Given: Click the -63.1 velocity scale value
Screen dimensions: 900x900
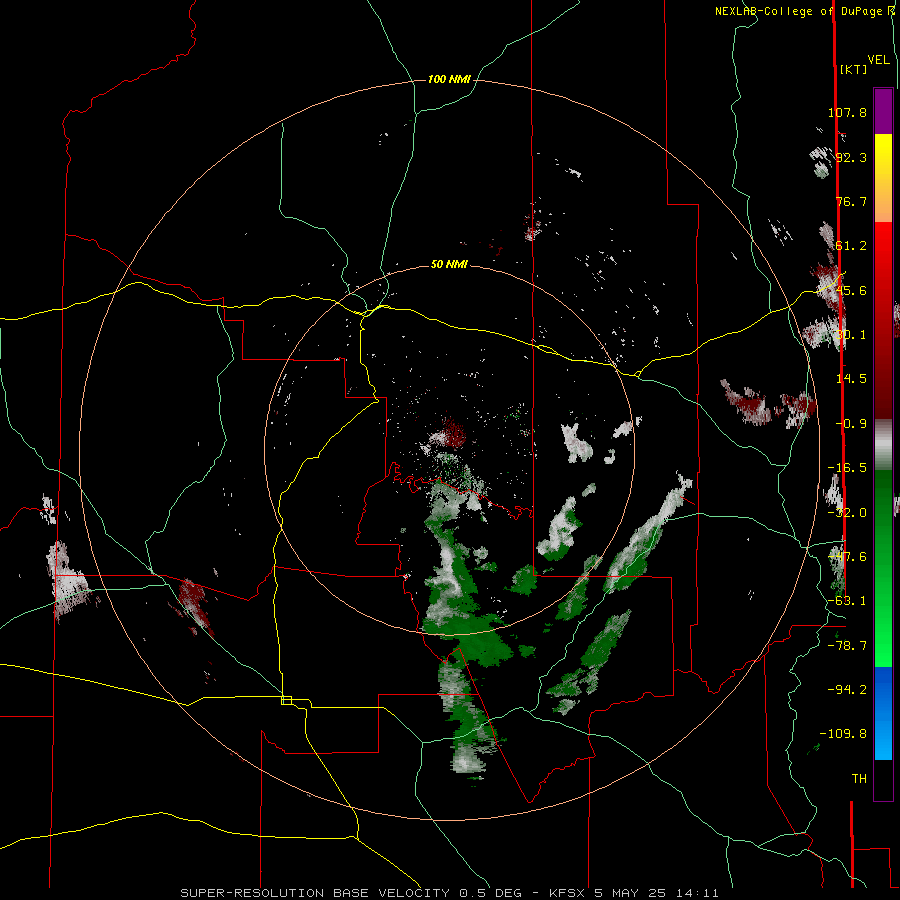Looking at the screenshot, I should (847, 601).
